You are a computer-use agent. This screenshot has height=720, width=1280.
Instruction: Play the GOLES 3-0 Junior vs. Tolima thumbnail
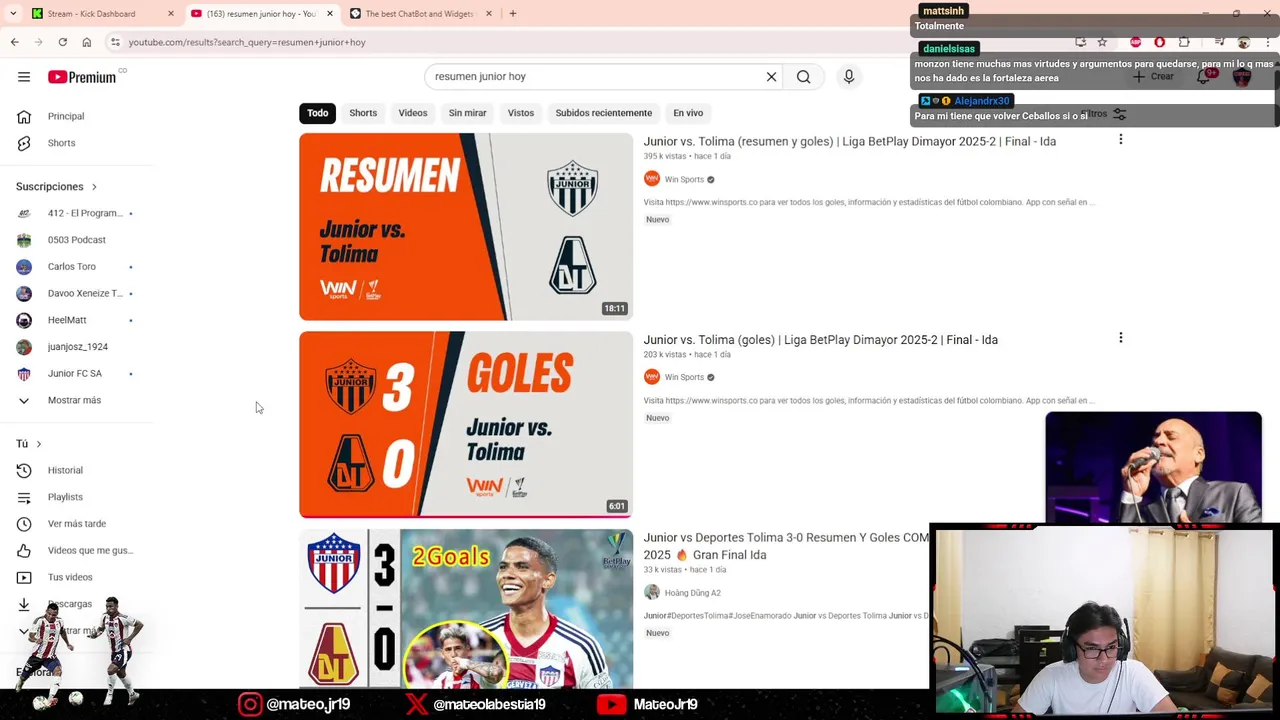coord(466,425)
